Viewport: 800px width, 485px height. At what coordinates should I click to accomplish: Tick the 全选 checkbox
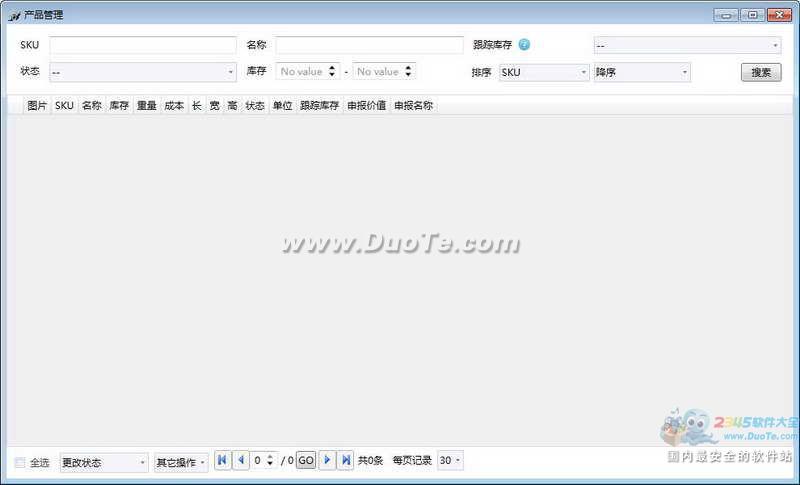click(21, 462)
